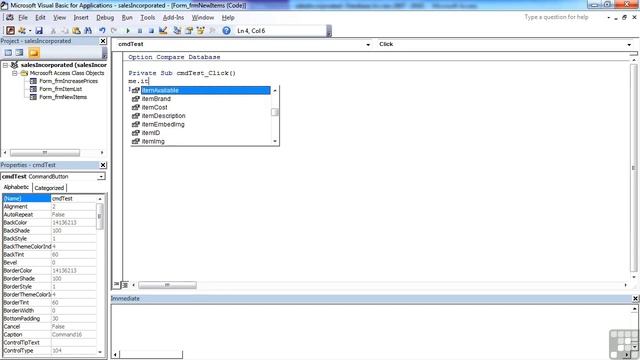Click the Copy icon in the toolbar

(x=64, y=31)
